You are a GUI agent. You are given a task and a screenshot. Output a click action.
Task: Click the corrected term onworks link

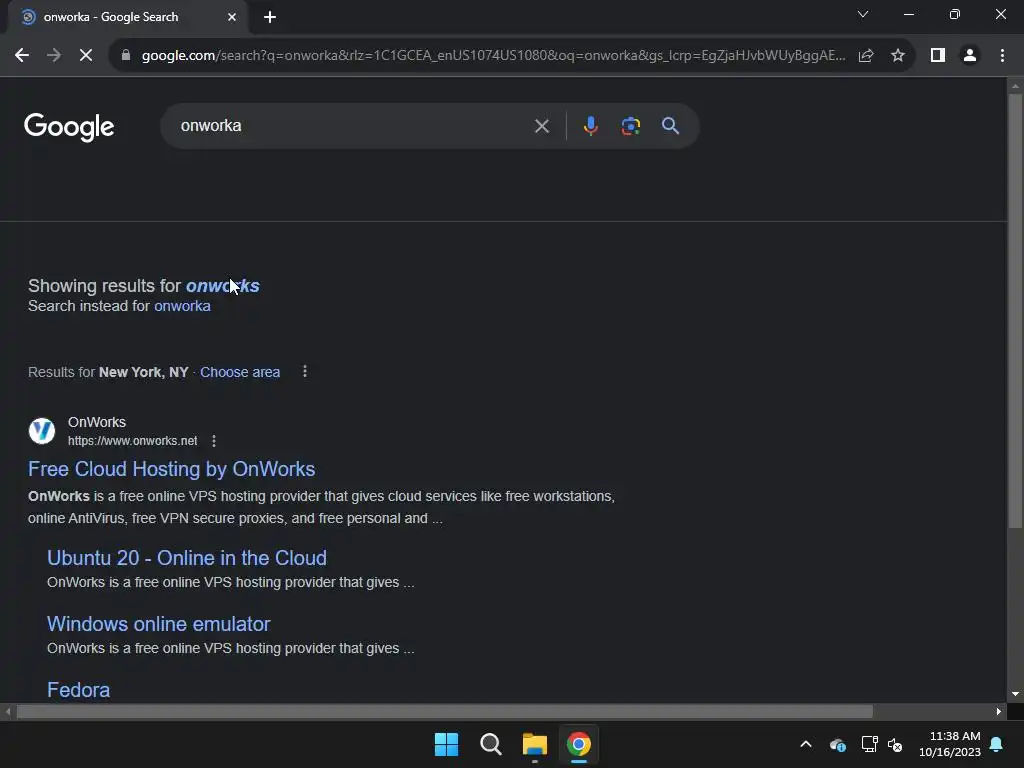click(223, 286)
